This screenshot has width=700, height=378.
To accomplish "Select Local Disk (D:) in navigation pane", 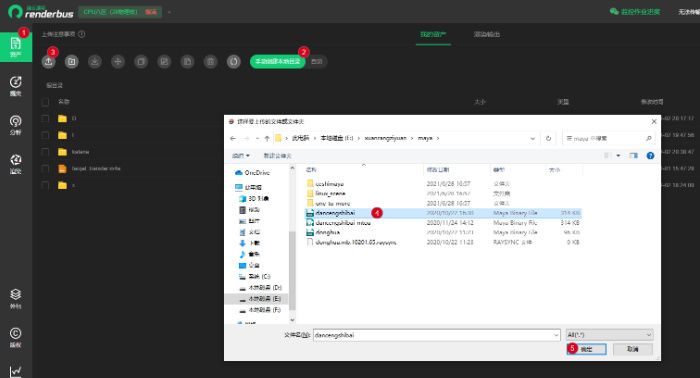I will 260,287.
